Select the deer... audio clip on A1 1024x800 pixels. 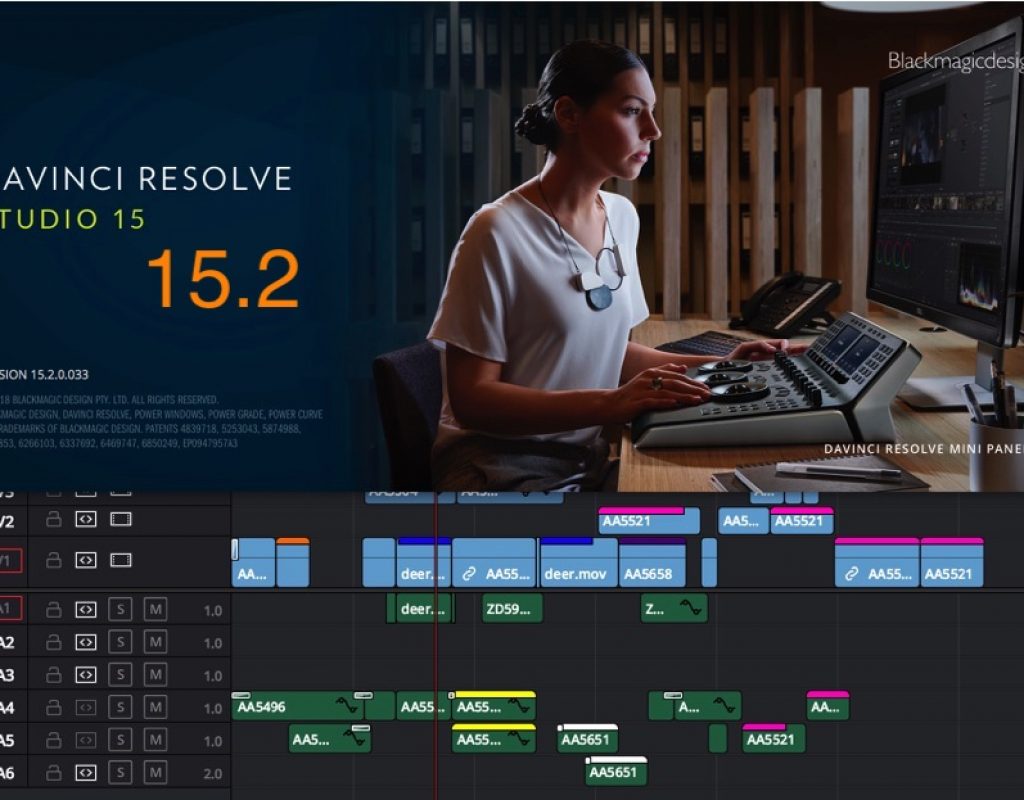[x=424, y=609]
